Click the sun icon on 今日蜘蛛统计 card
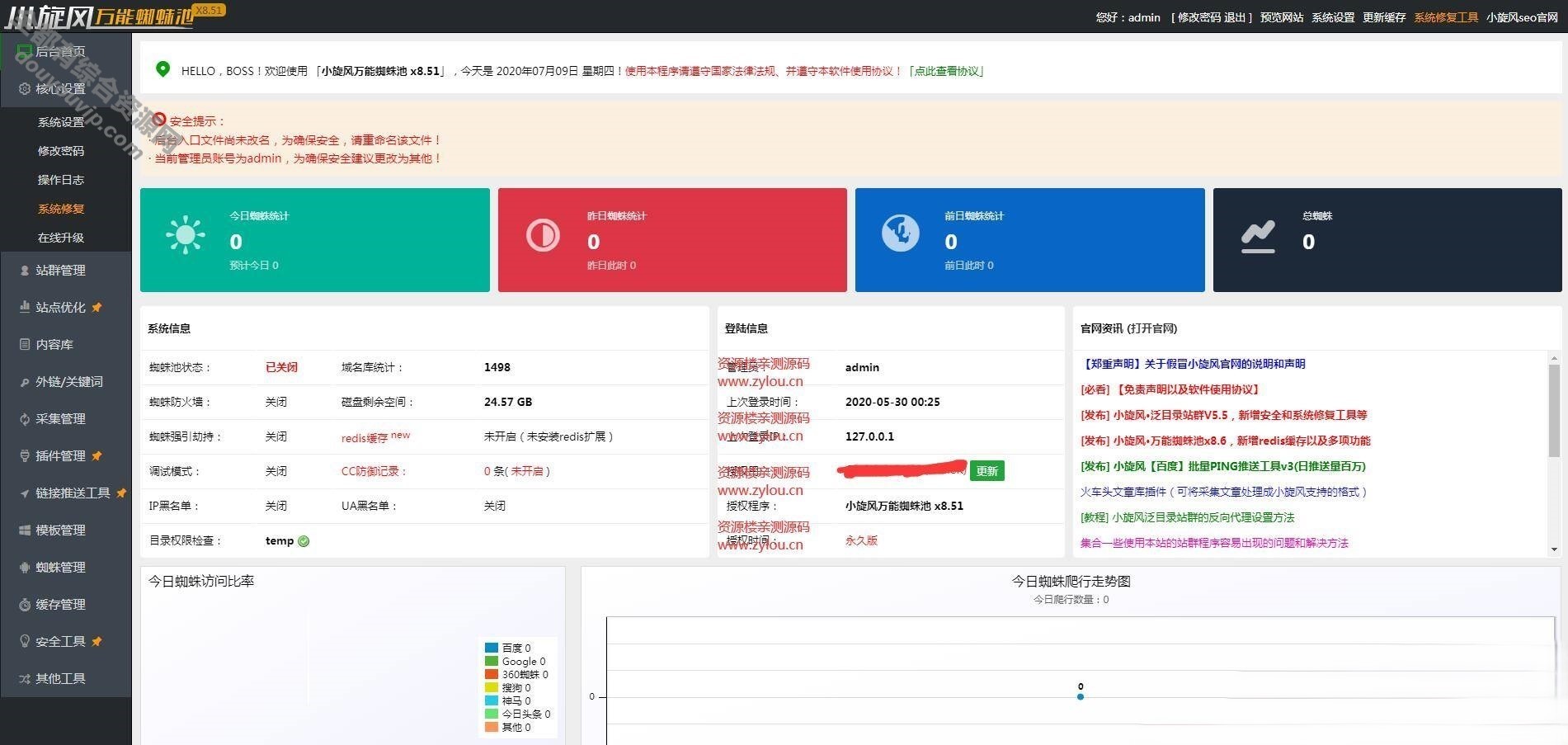The image size is (1568, 745). [186, 235]
